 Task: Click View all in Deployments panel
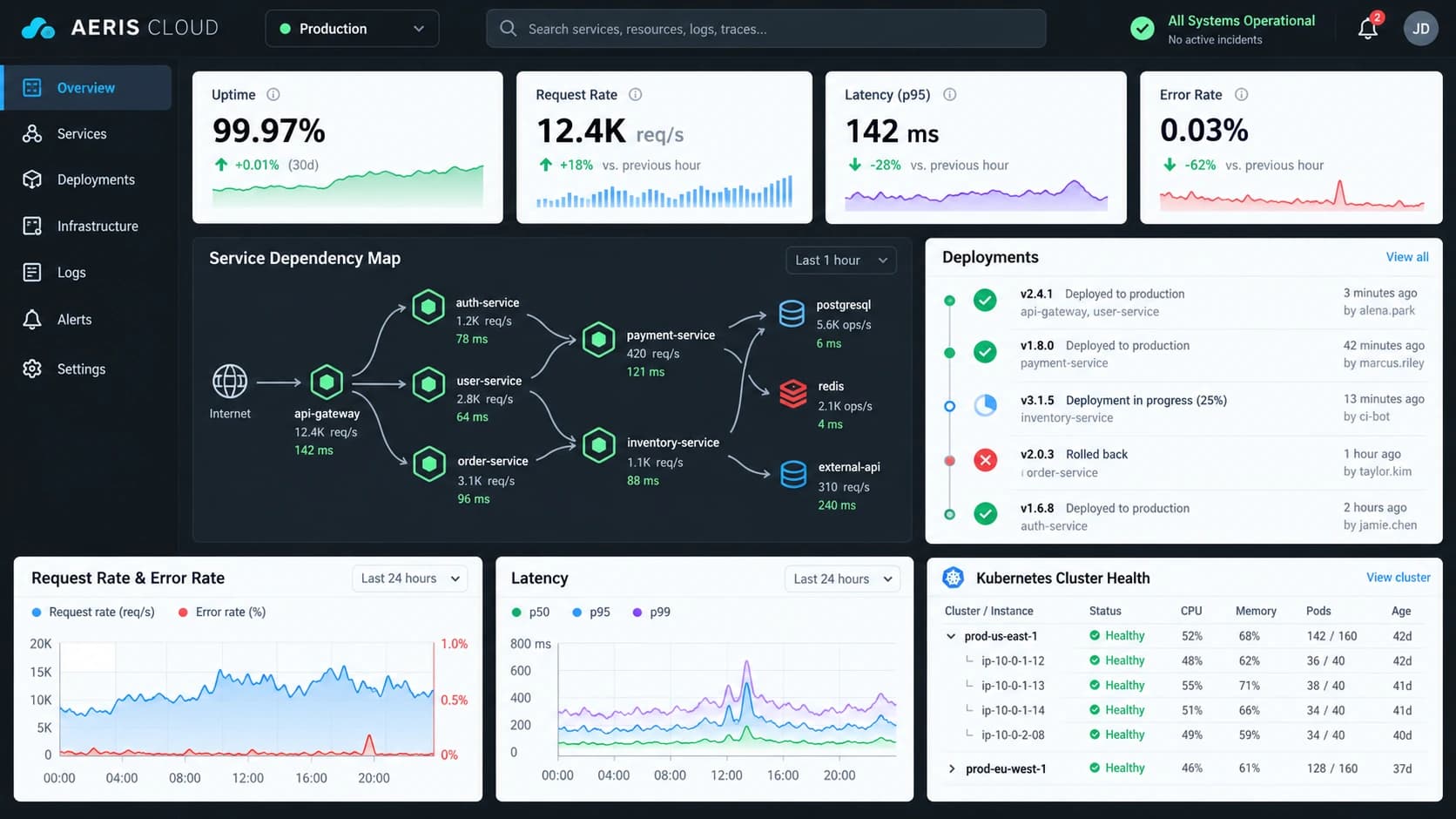(x=1407, y=257)
